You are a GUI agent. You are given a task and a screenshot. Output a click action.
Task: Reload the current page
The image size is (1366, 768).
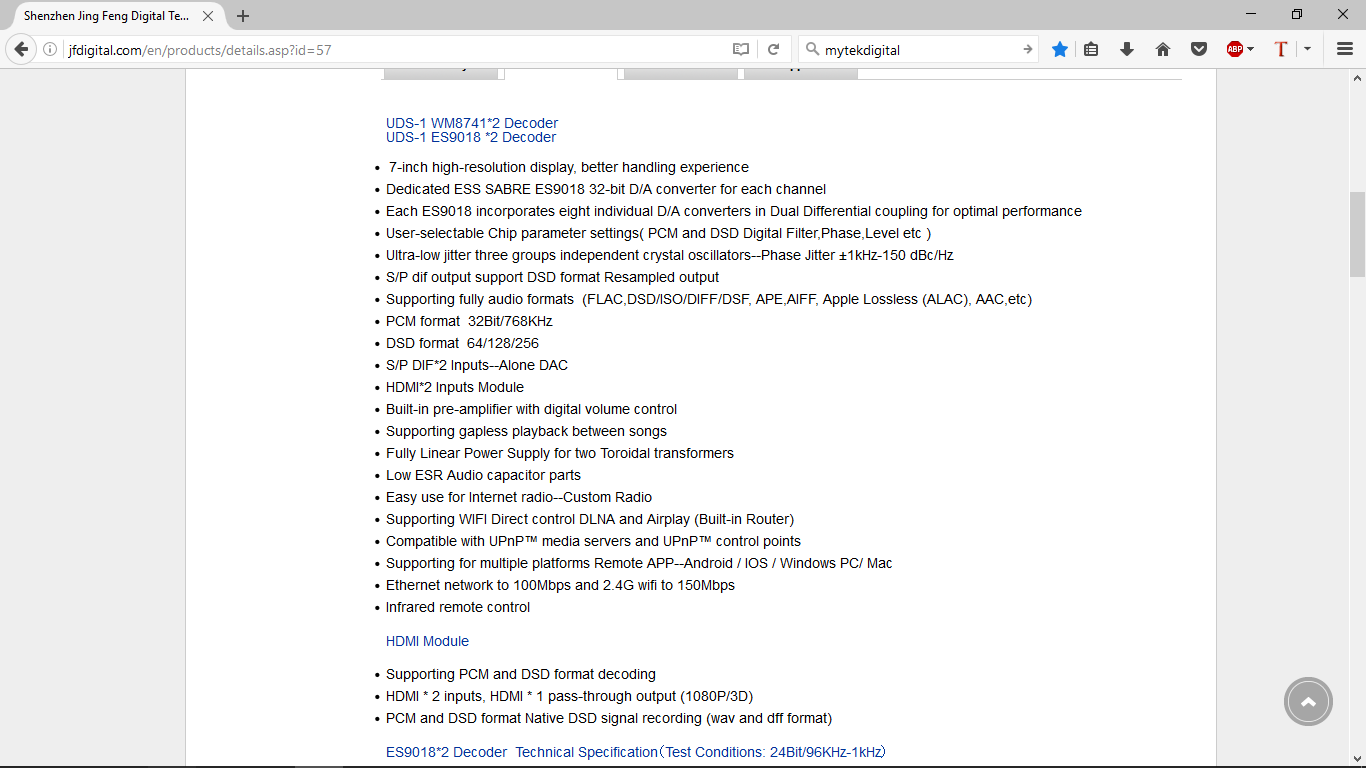(x=773, y=49)
